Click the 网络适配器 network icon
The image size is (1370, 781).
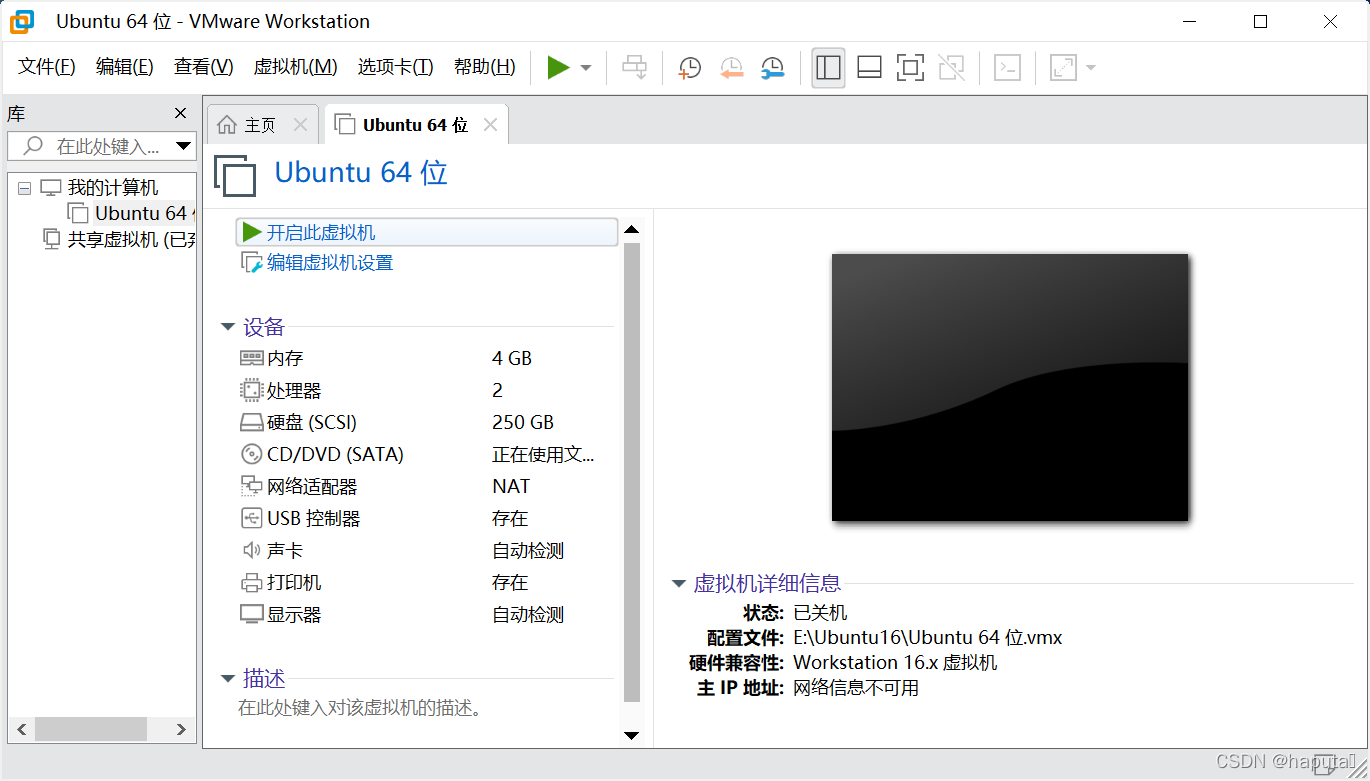(x=251, y=486)
